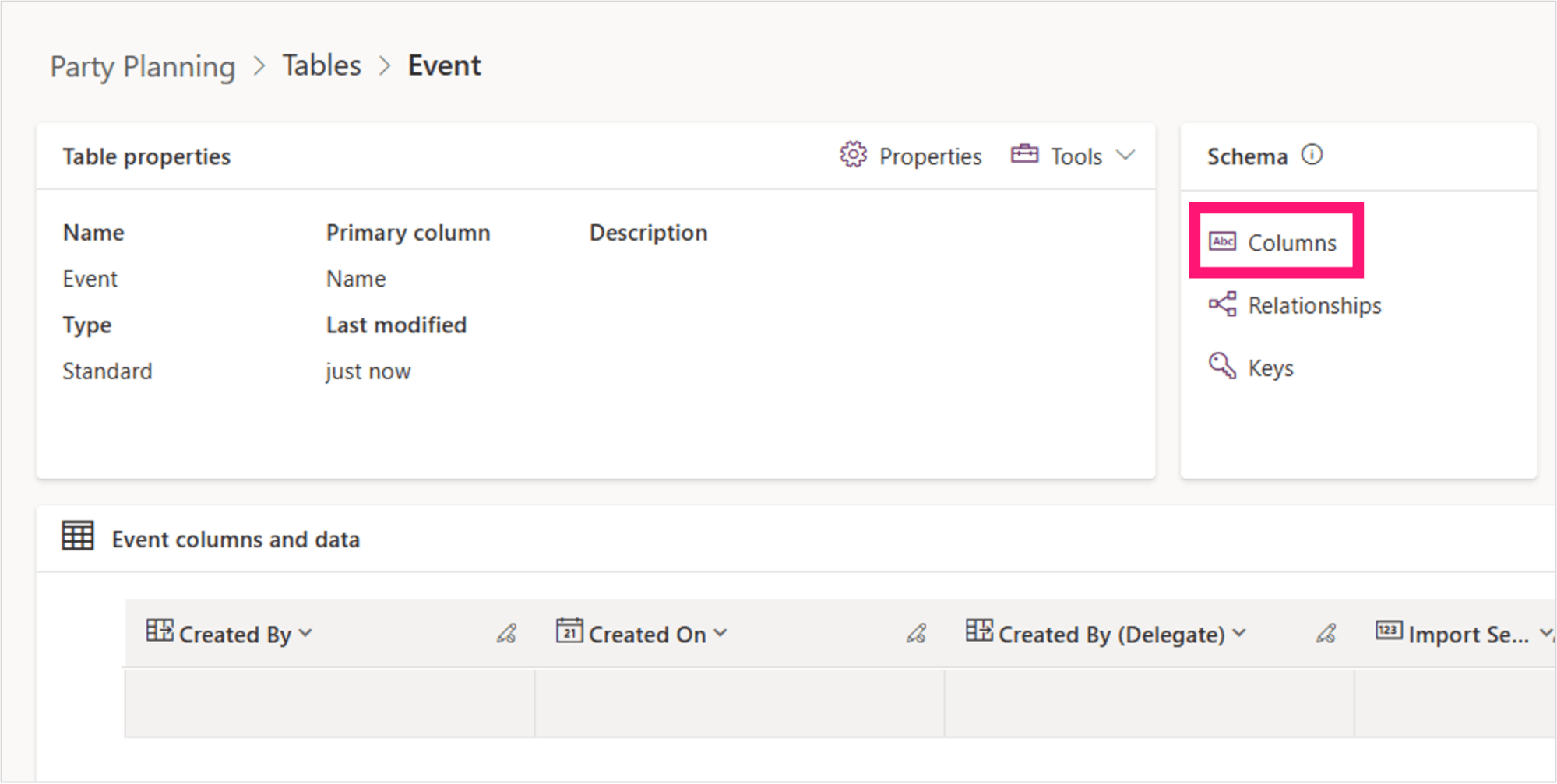This screenshot has width=1557, height=784.
Task: Open the Schema info icon
Action: [x=1312, y=155]
